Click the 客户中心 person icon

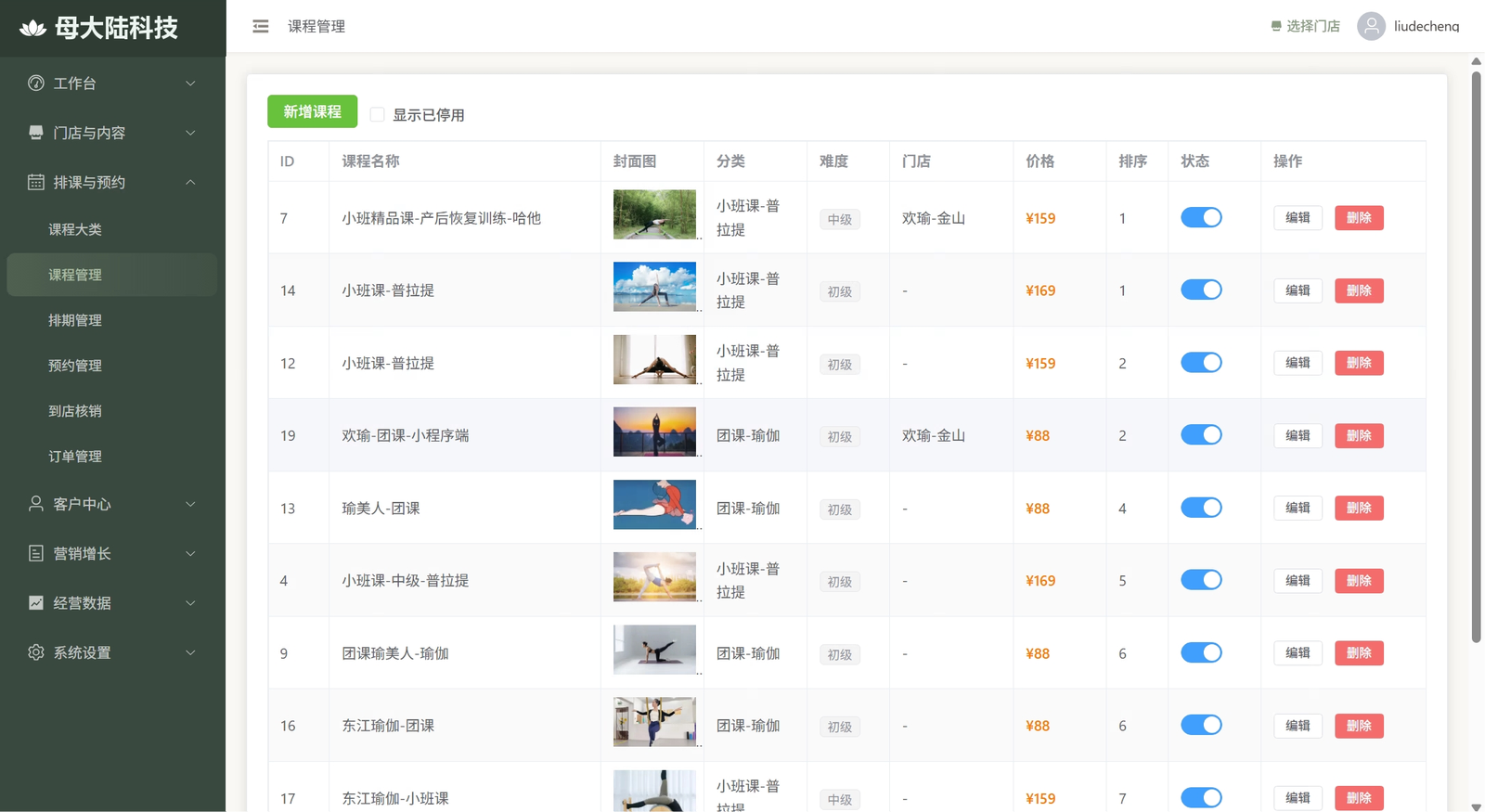tap(36, 503)
